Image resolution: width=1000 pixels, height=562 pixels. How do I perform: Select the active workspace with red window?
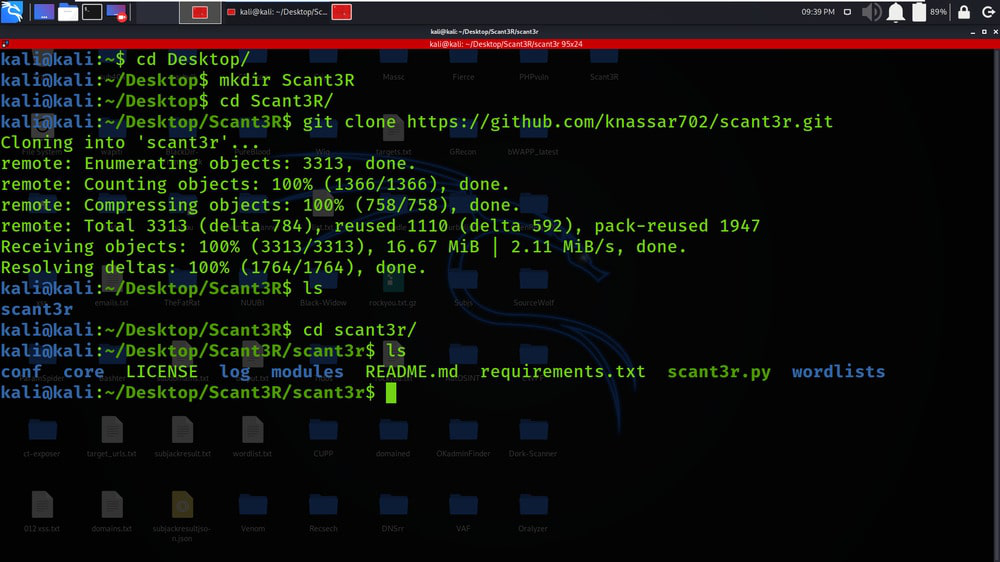[x=200, y=12]
